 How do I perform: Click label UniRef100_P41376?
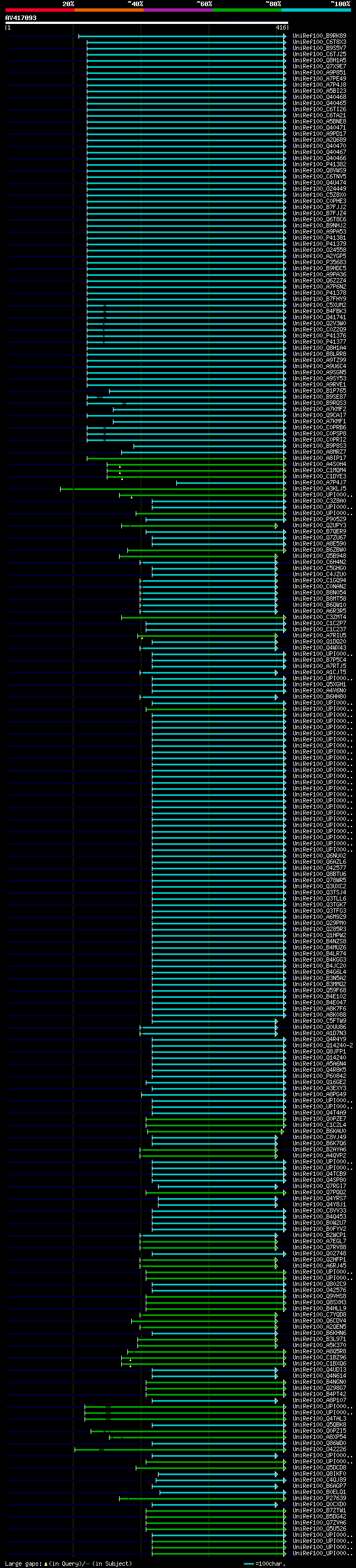pyautogui.click(x=319, y=335)
